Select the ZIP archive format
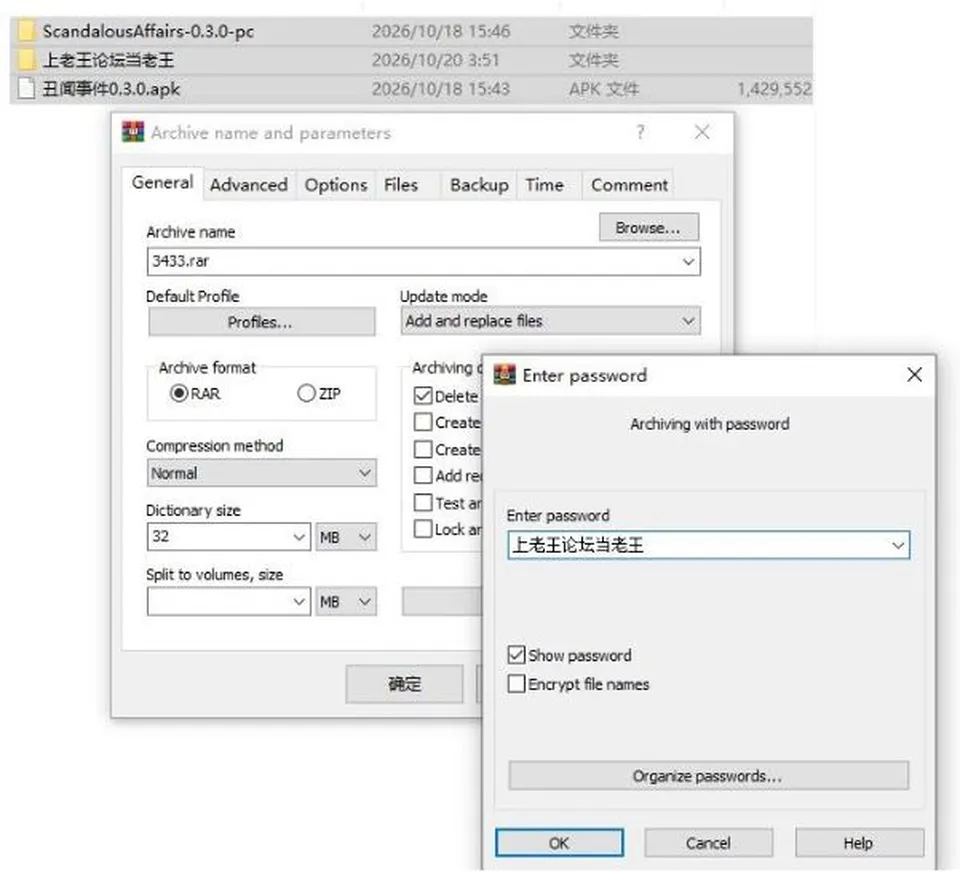This screenshot has height=872, width=960. (x=306, y=393)
